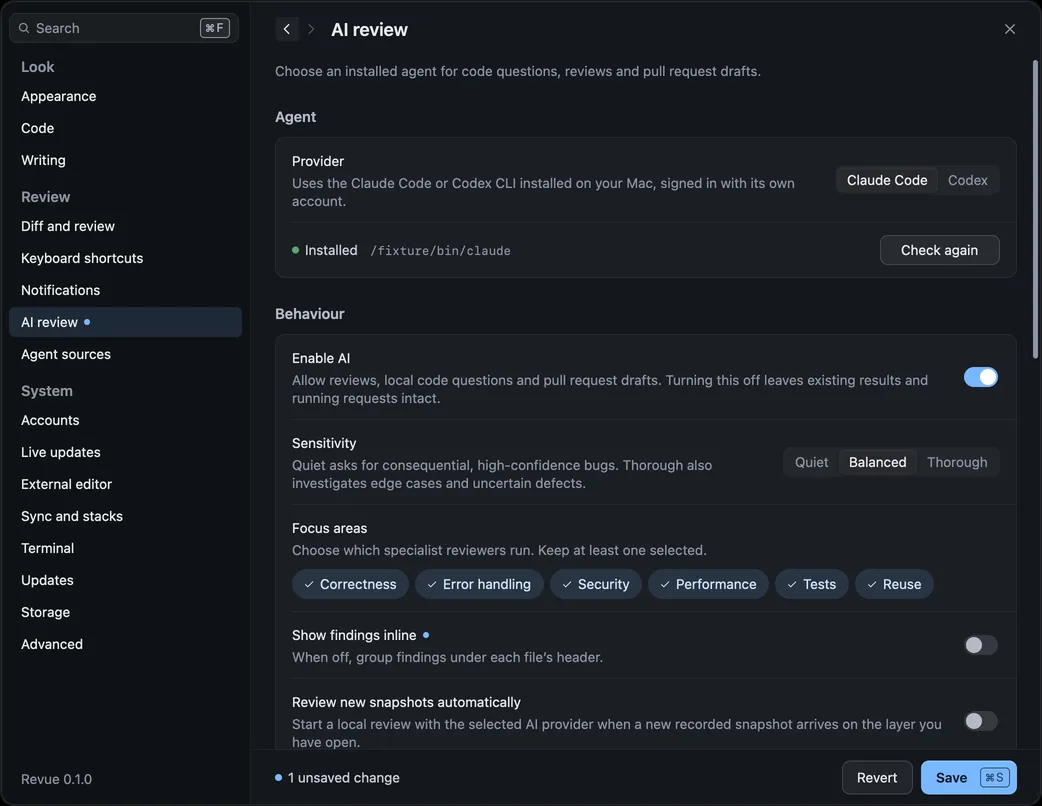The image size is (1042, 806).
Task: Open Updates settings
Action: 125,580
